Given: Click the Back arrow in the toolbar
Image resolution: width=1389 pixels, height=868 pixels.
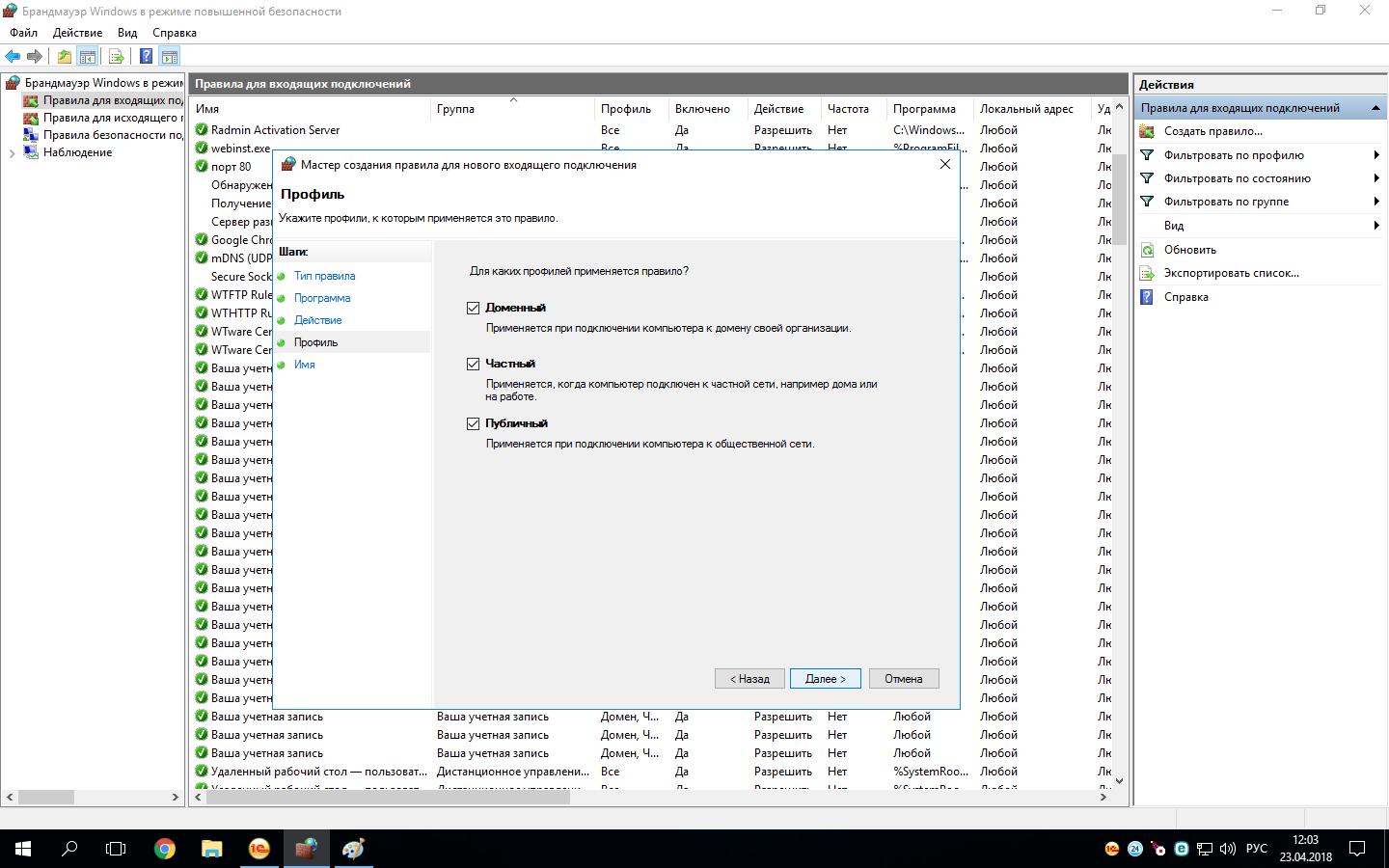Looking at the screenshot, I should click(13, 56).
